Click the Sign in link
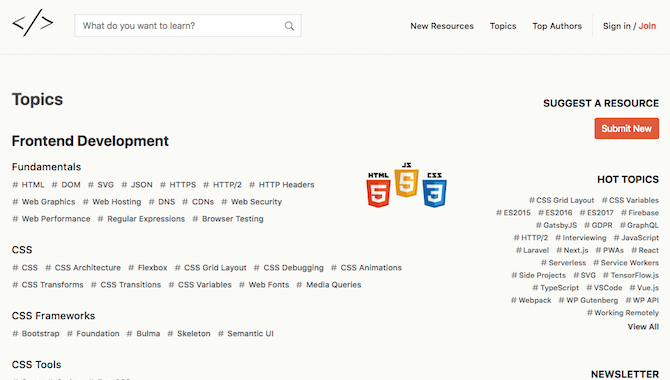The width and height of the screenshot is (670, 380). click(617, 26)
